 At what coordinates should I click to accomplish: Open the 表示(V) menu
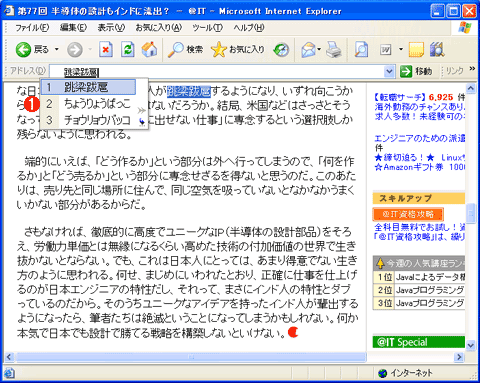pos(111,28)
